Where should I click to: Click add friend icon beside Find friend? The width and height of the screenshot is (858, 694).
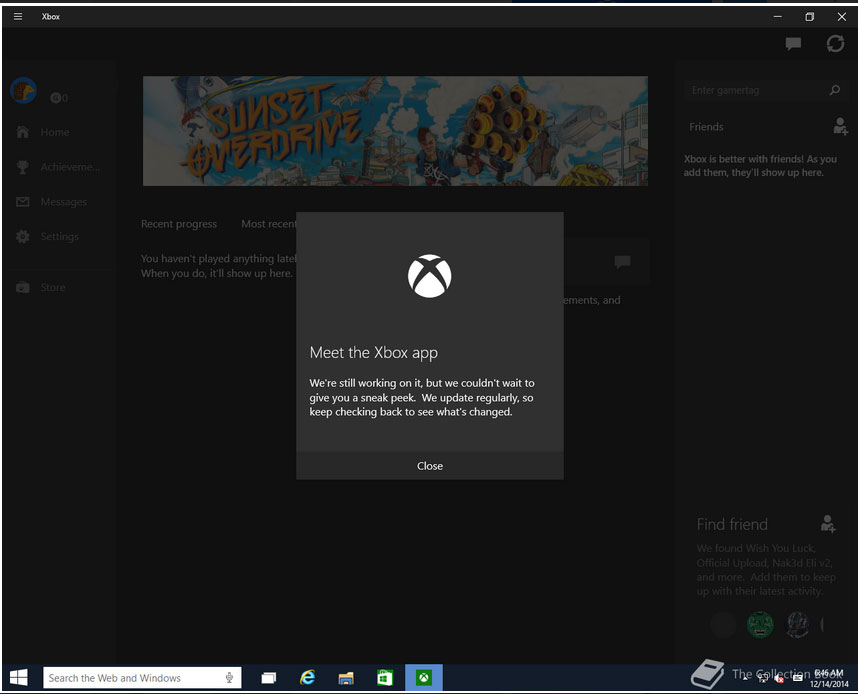click(827, 523)
